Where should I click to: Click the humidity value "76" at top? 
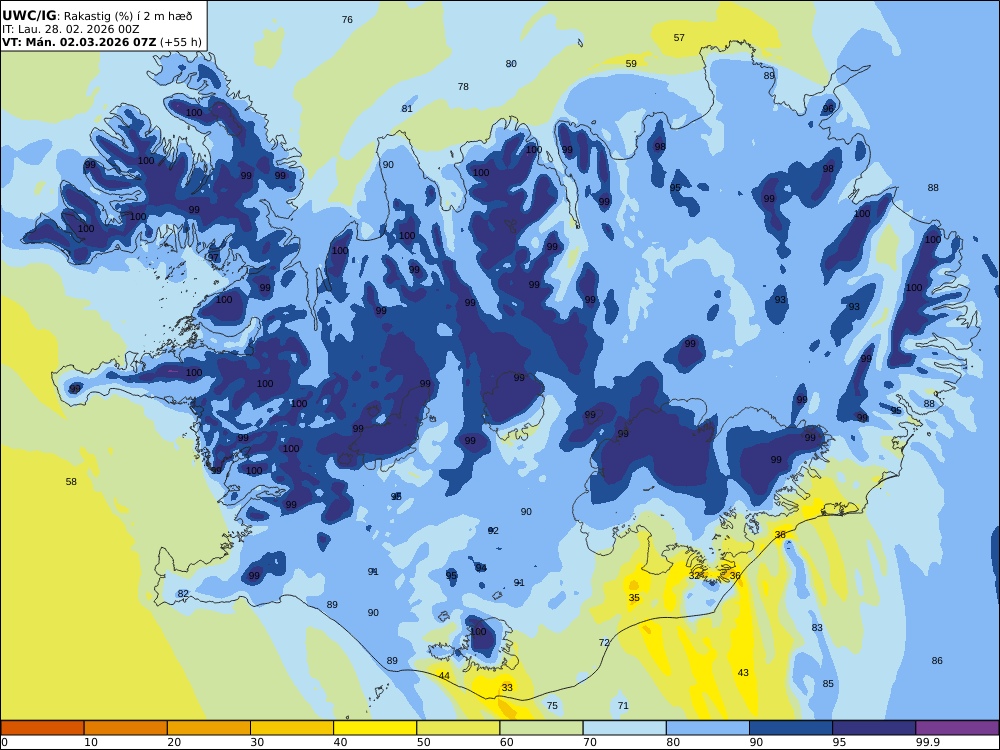(347, 20)
